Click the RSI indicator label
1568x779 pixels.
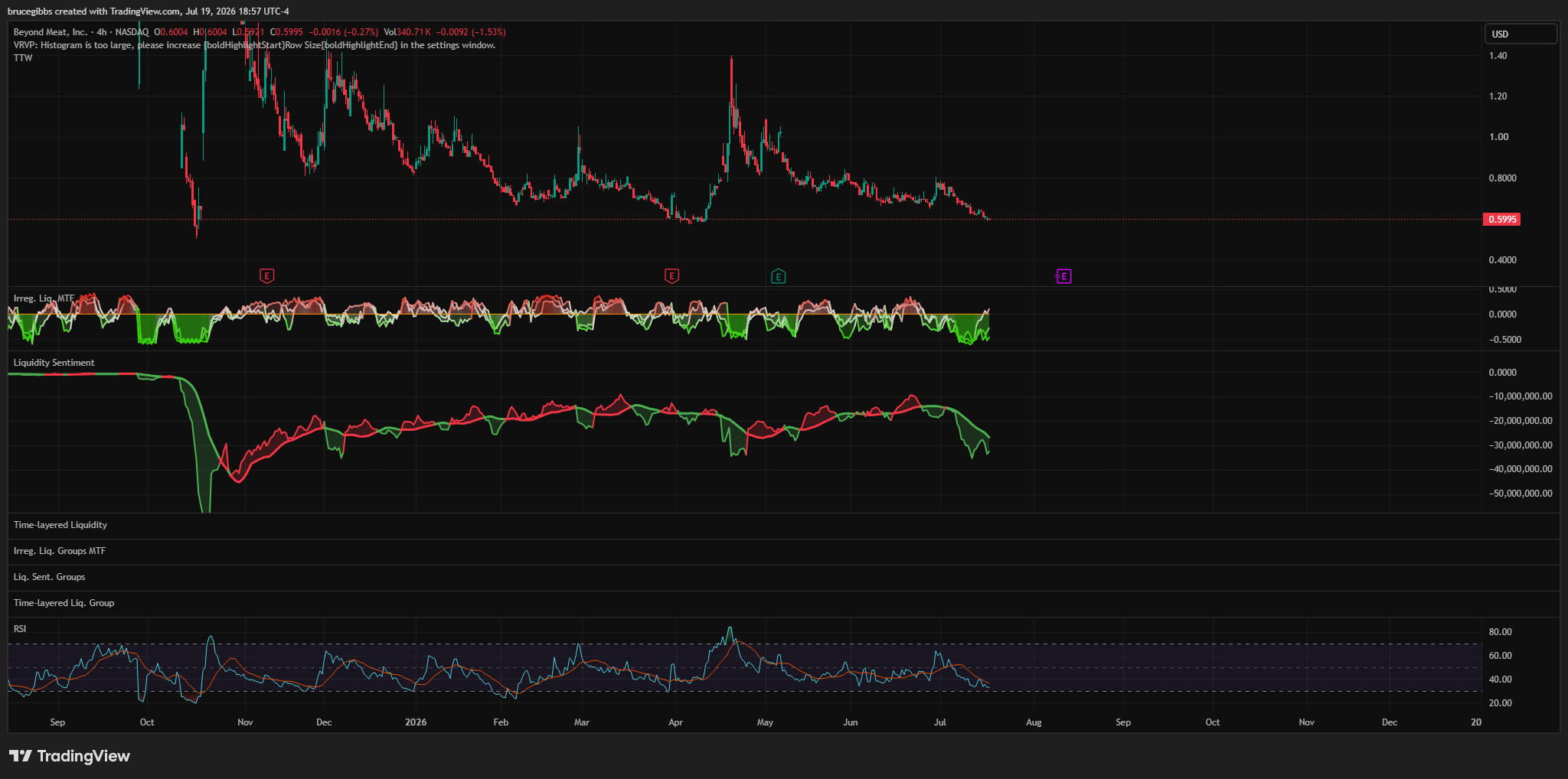[x=20, y=629]
